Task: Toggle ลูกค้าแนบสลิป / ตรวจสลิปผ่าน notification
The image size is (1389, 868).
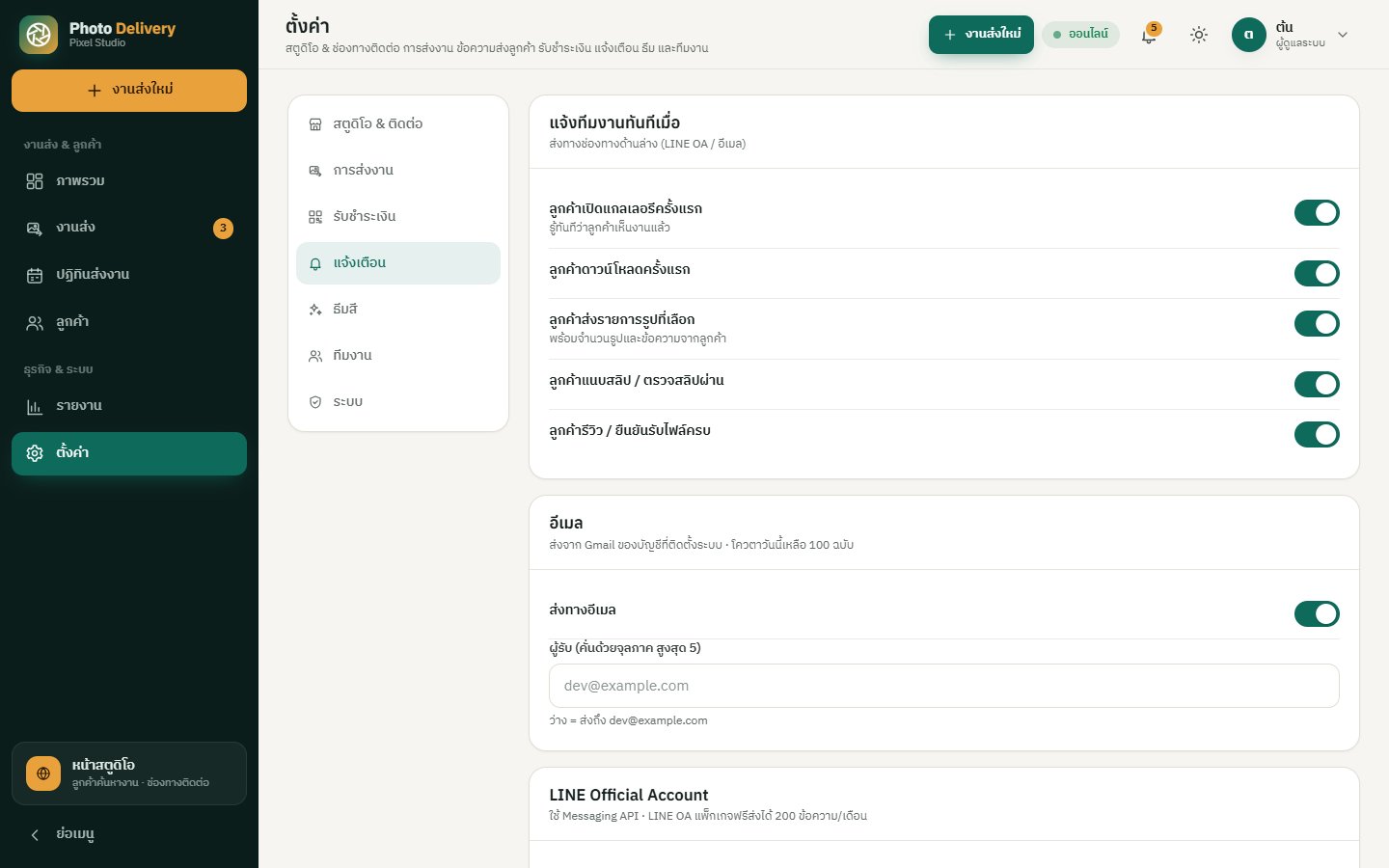Action: 1317,385
